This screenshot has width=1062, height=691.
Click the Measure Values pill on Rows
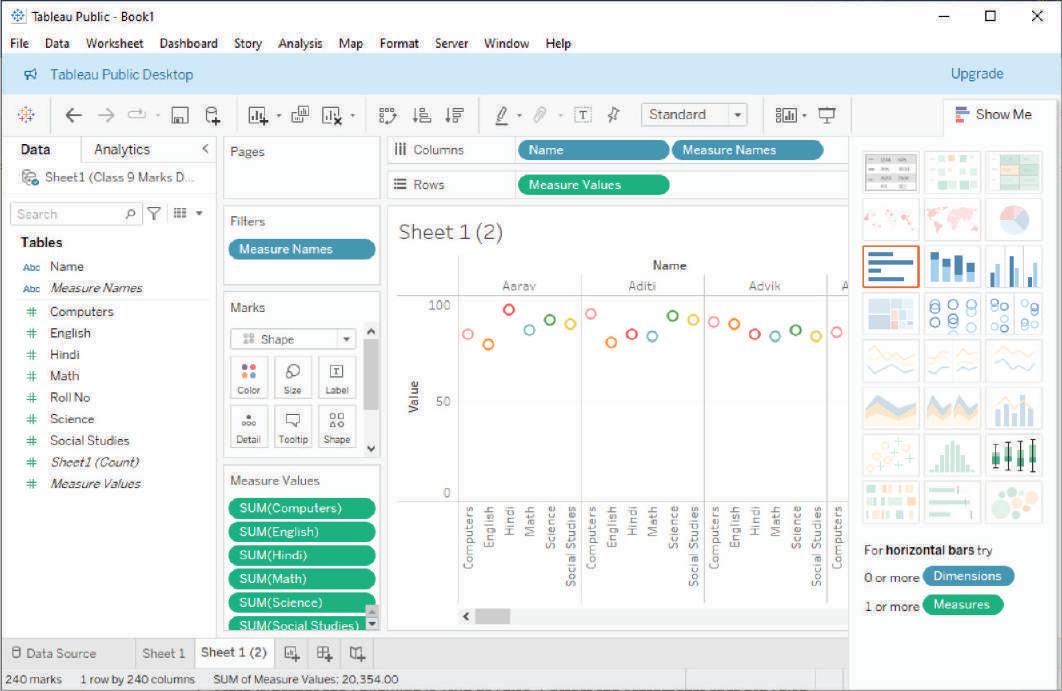click(x=593, y=185)
